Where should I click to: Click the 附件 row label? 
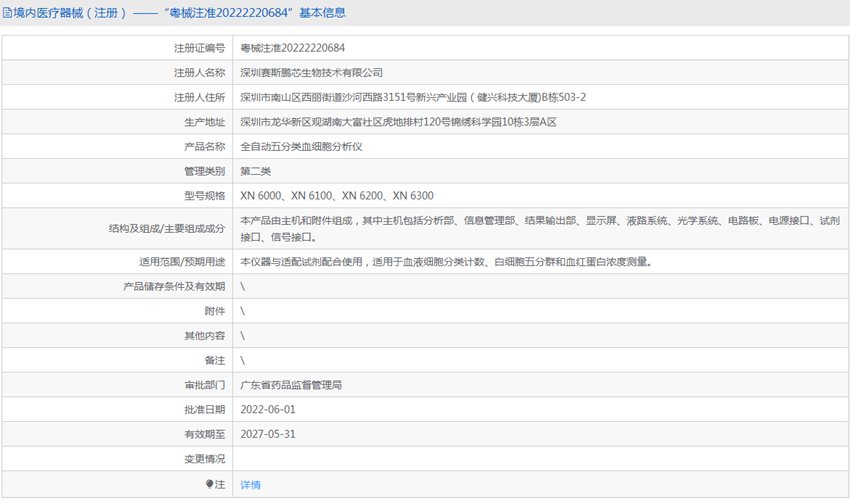215,311
